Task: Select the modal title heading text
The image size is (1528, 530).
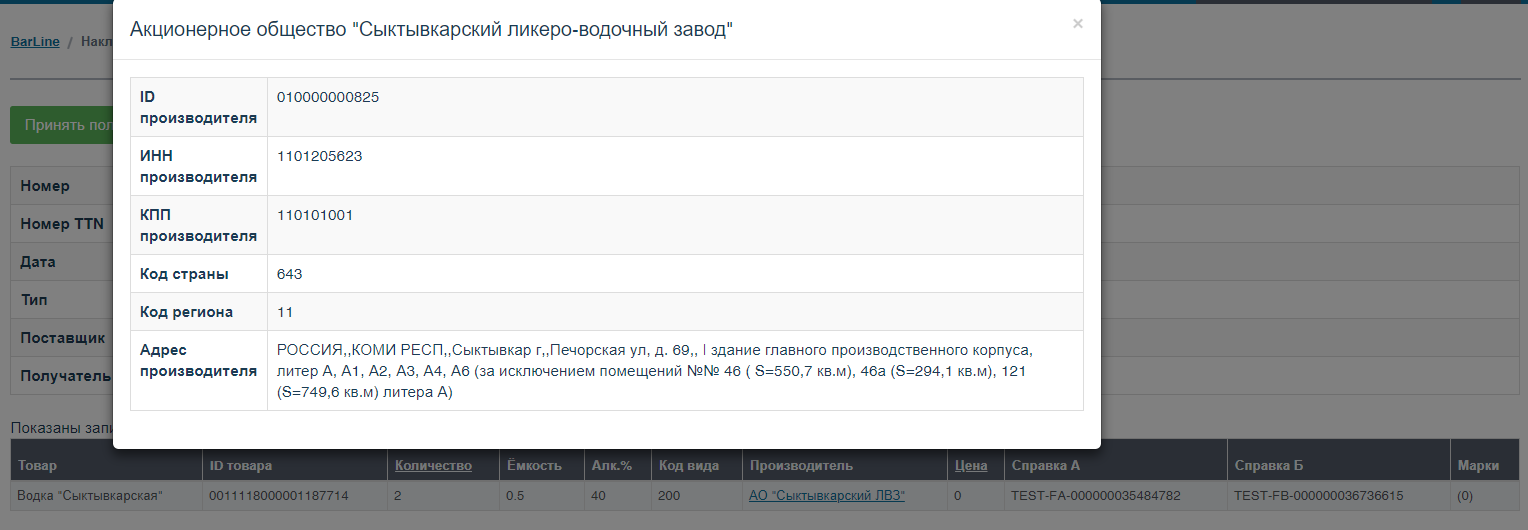Action: 432,30
